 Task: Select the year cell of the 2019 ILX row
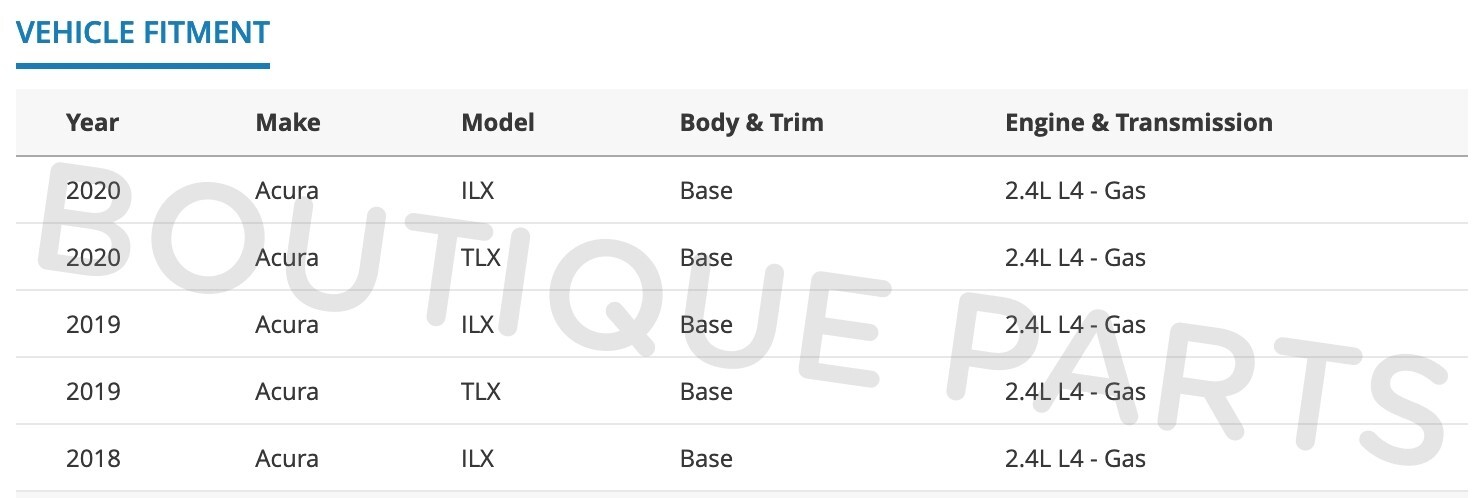(x=93, y=324)
